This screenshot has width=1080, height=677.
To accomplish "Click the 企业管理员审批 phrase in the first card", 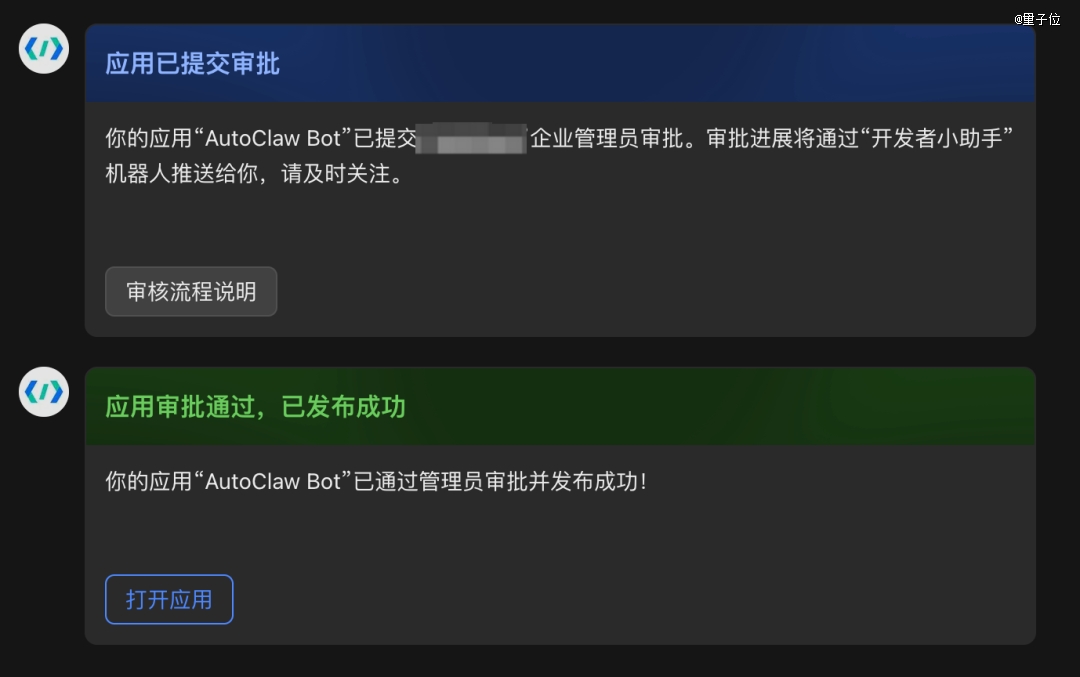I will point(606,138).
